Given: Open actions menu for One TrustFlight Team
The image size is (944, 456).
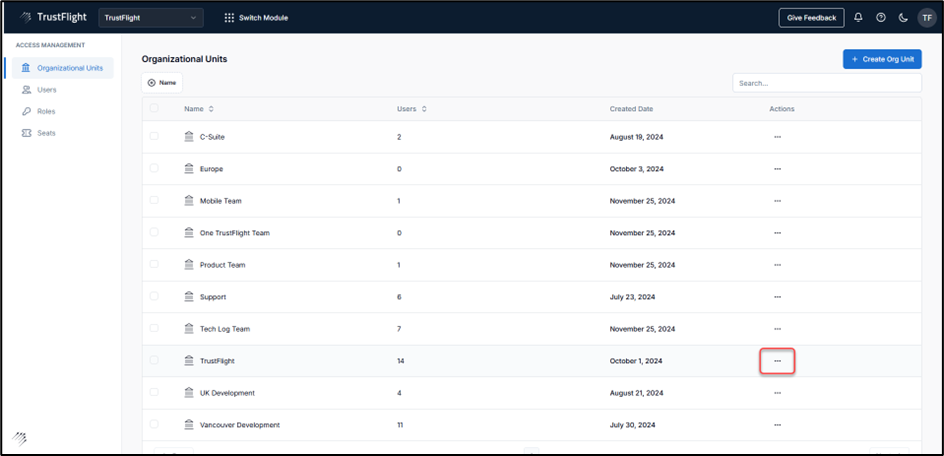Looking at the screenshot, I should click(777, 233).
